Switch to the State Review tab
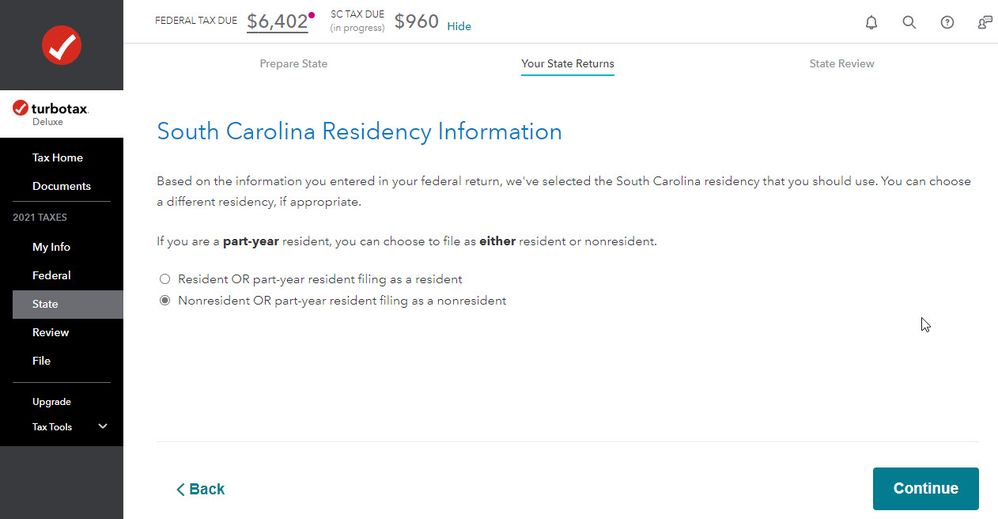Screen dimensions: 998x519 [841, 64]
